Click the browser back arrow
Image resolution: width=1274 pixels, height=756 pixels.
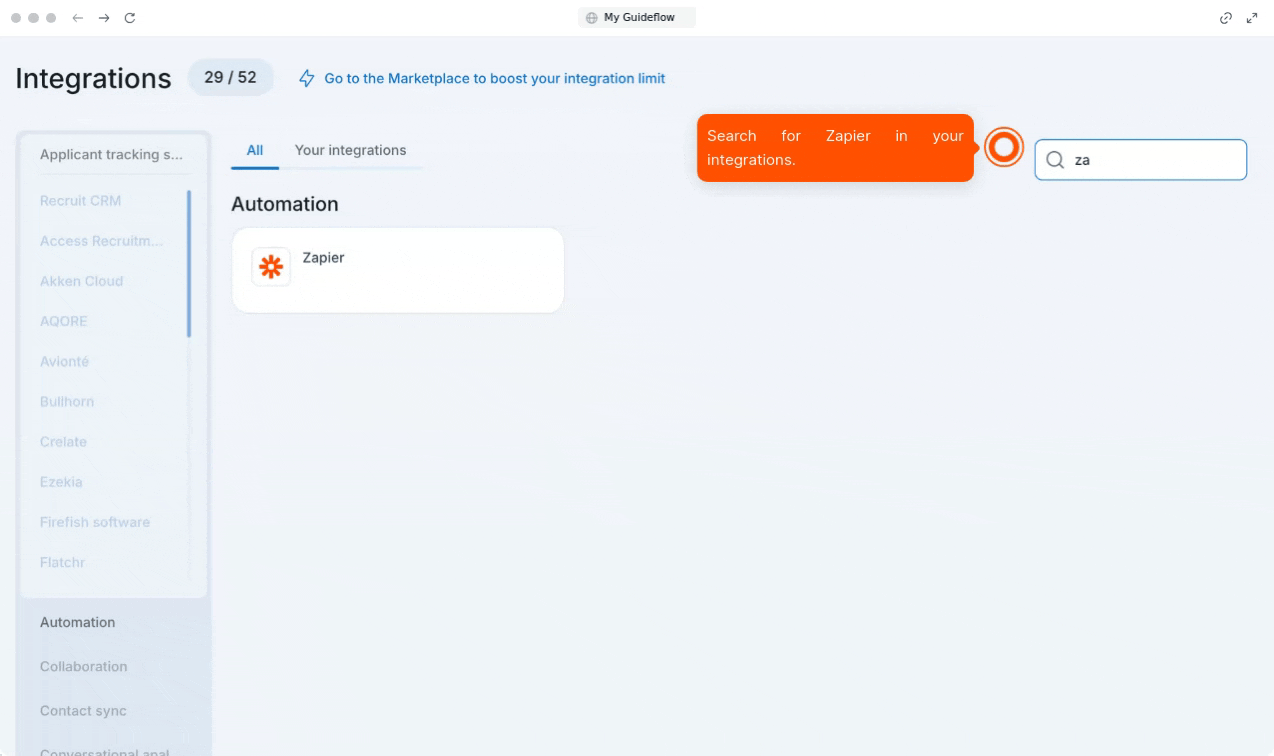coord(78,18)
